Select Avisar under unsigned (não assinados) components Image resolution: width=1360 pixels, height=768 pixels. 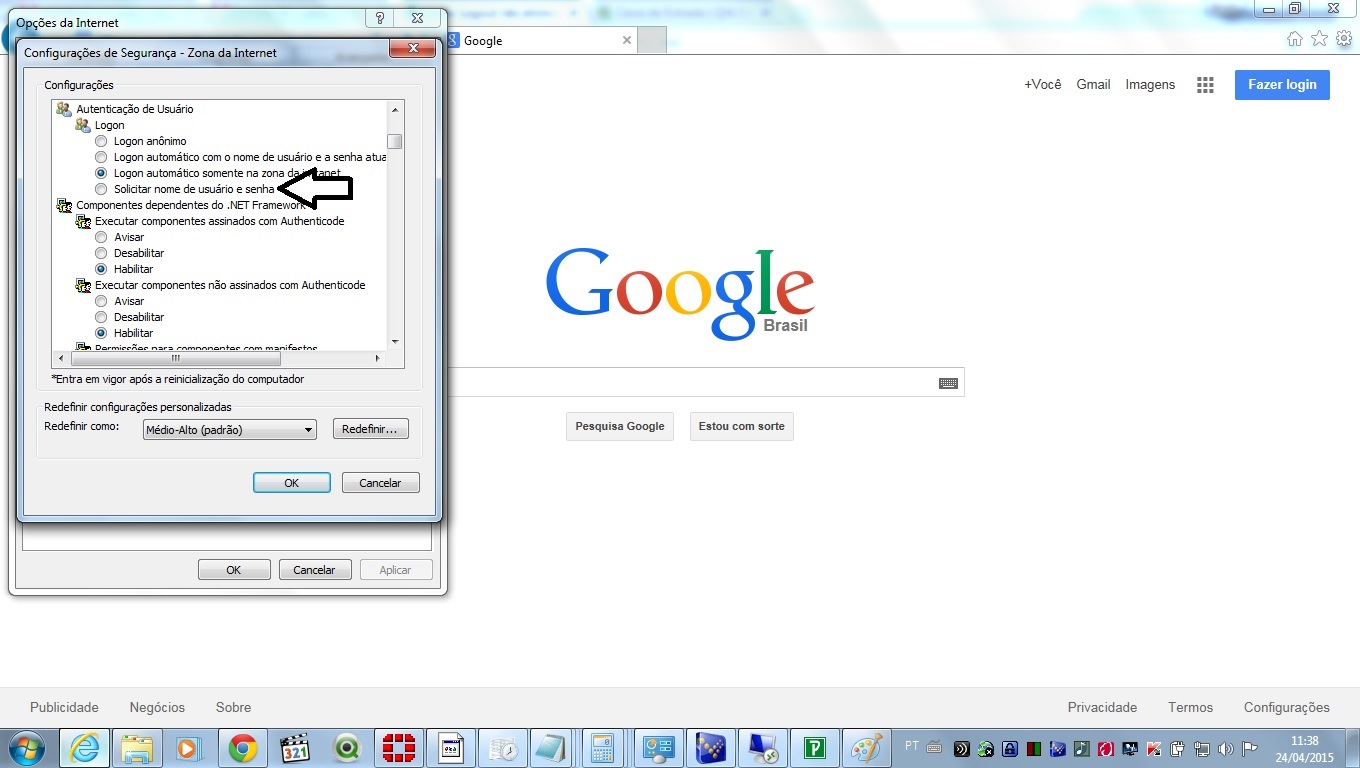point(101,301)
